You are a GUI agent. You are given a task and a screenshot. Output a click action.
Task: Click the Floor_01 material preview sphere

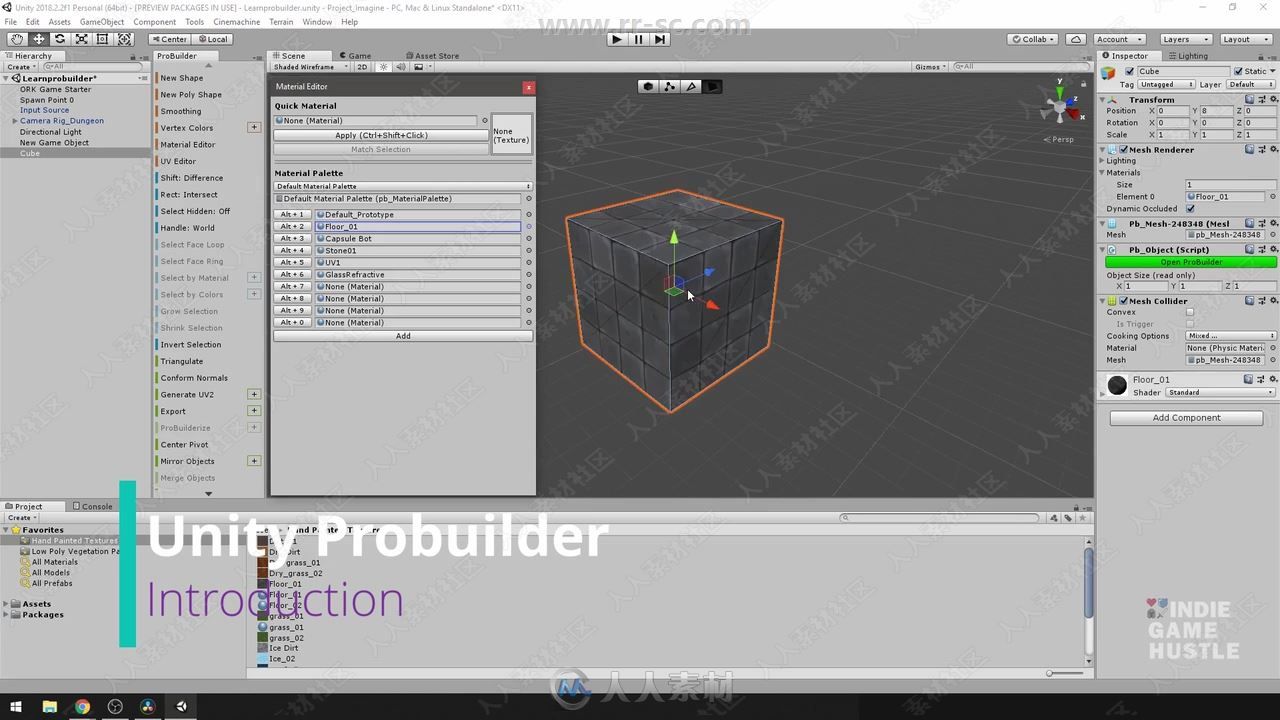click(1117, 385)
